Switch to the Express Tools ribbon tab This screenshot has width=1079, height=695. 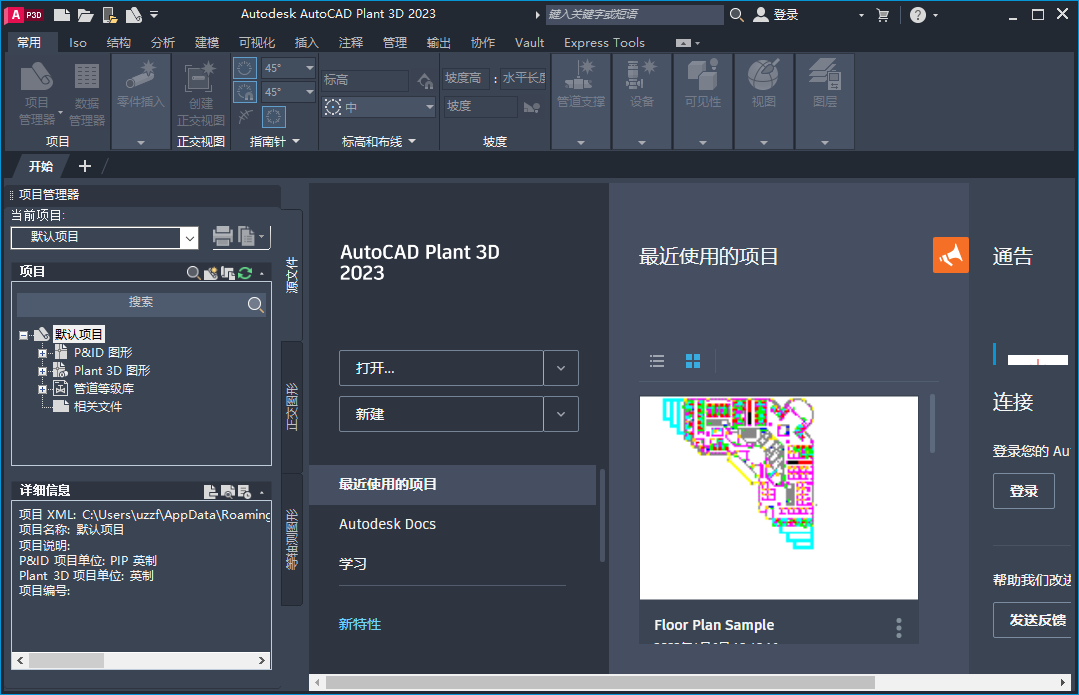604,43
